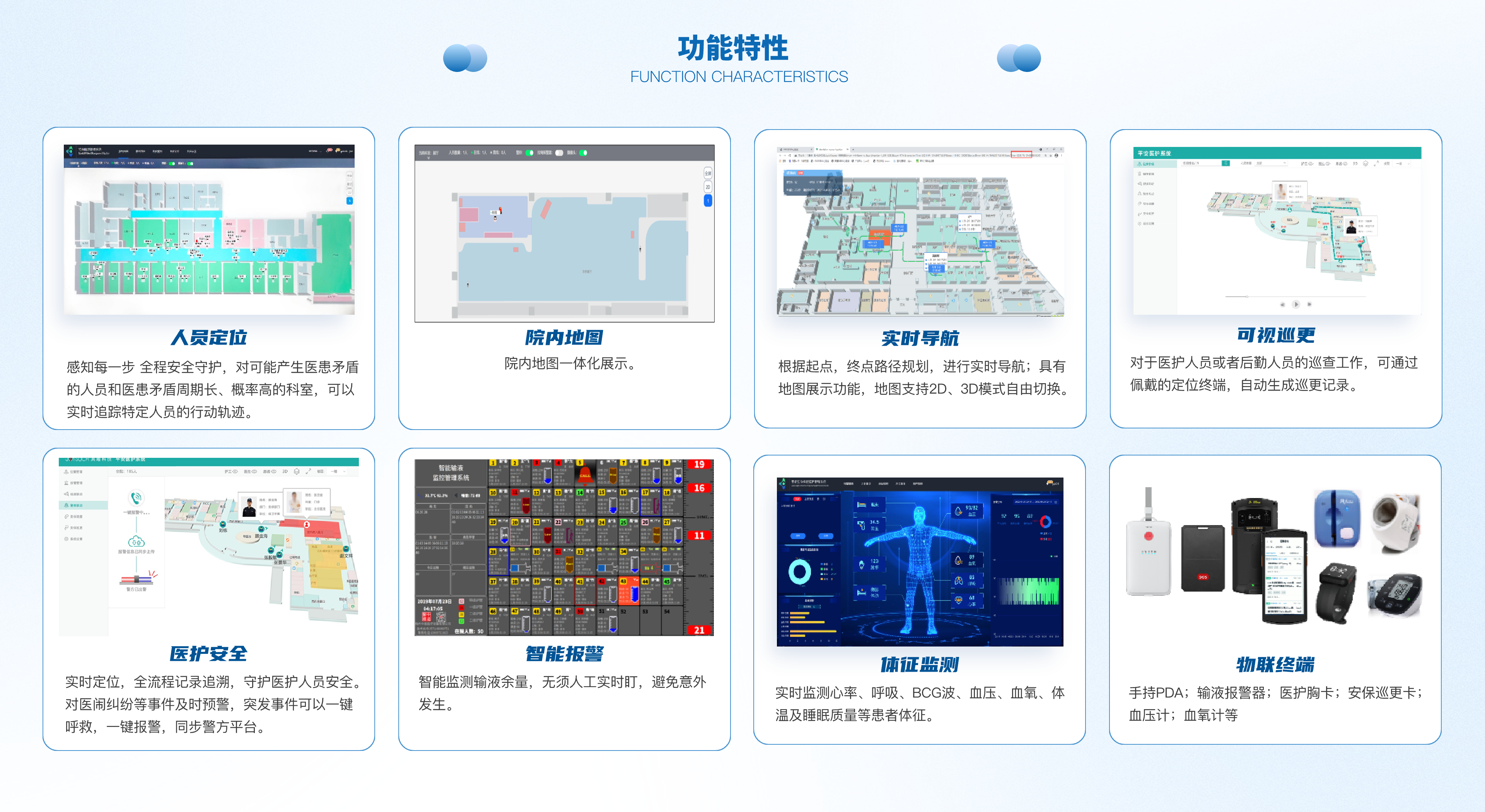Switch to 2D mode with the 2D button
Viewport: 1485px width, 812px height.
pyautogui.click(x=708, y=187)
